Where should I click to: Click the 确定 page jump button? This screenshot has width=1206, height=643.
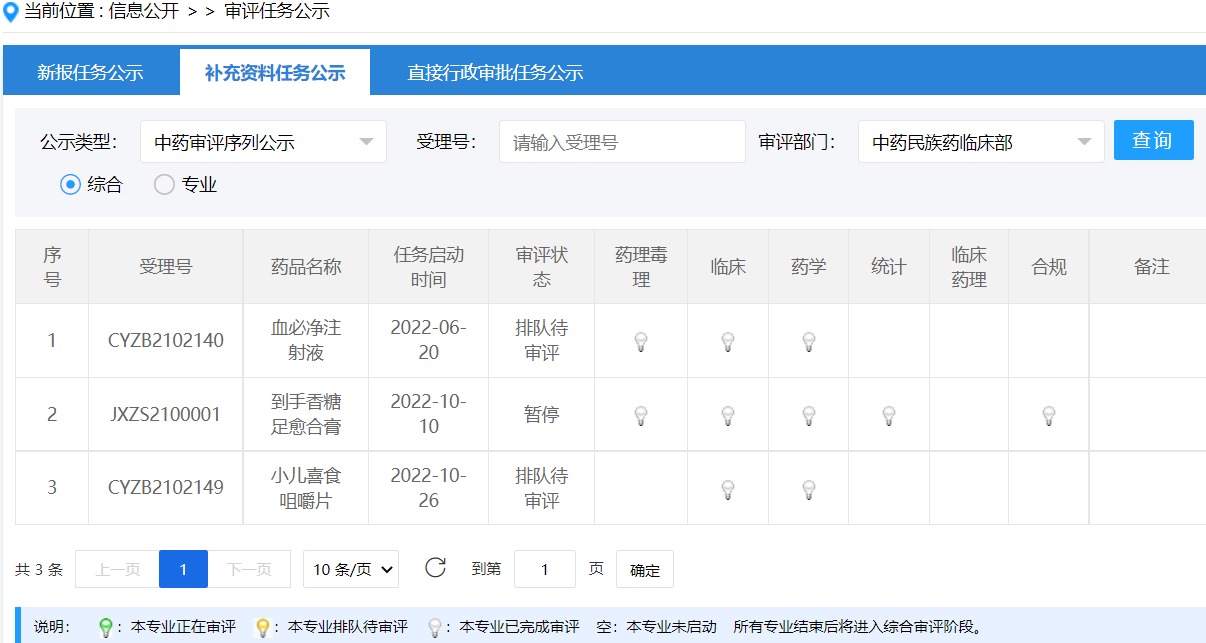644,569
